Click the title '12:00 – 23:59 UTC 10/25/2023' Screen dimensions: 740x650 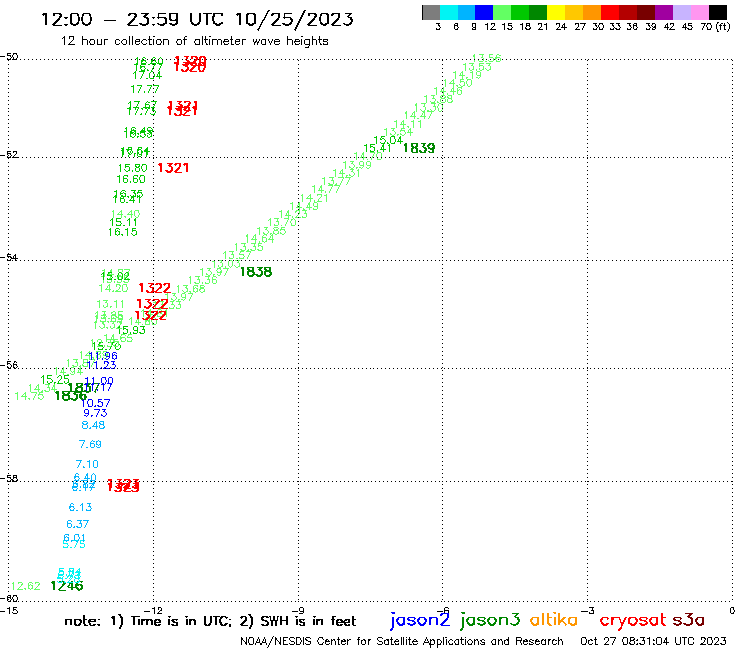197,19
